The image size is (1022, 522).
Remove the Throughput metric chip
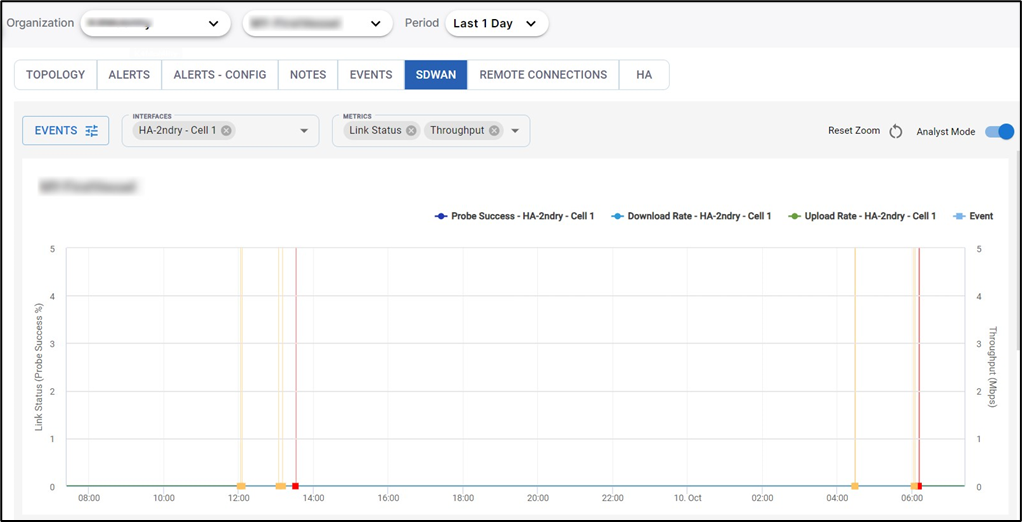[494, 131]
